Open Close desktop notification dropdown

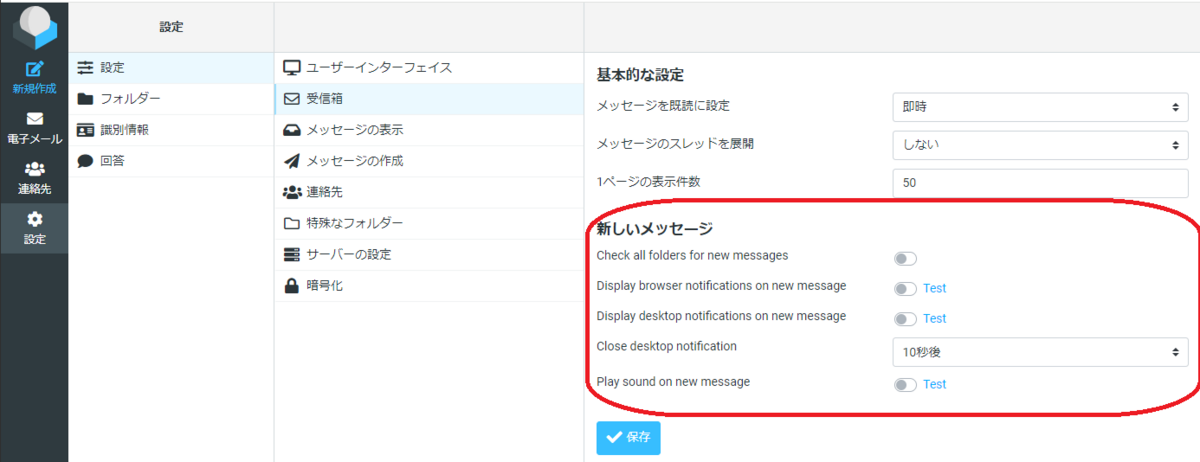coord(1040,352)
